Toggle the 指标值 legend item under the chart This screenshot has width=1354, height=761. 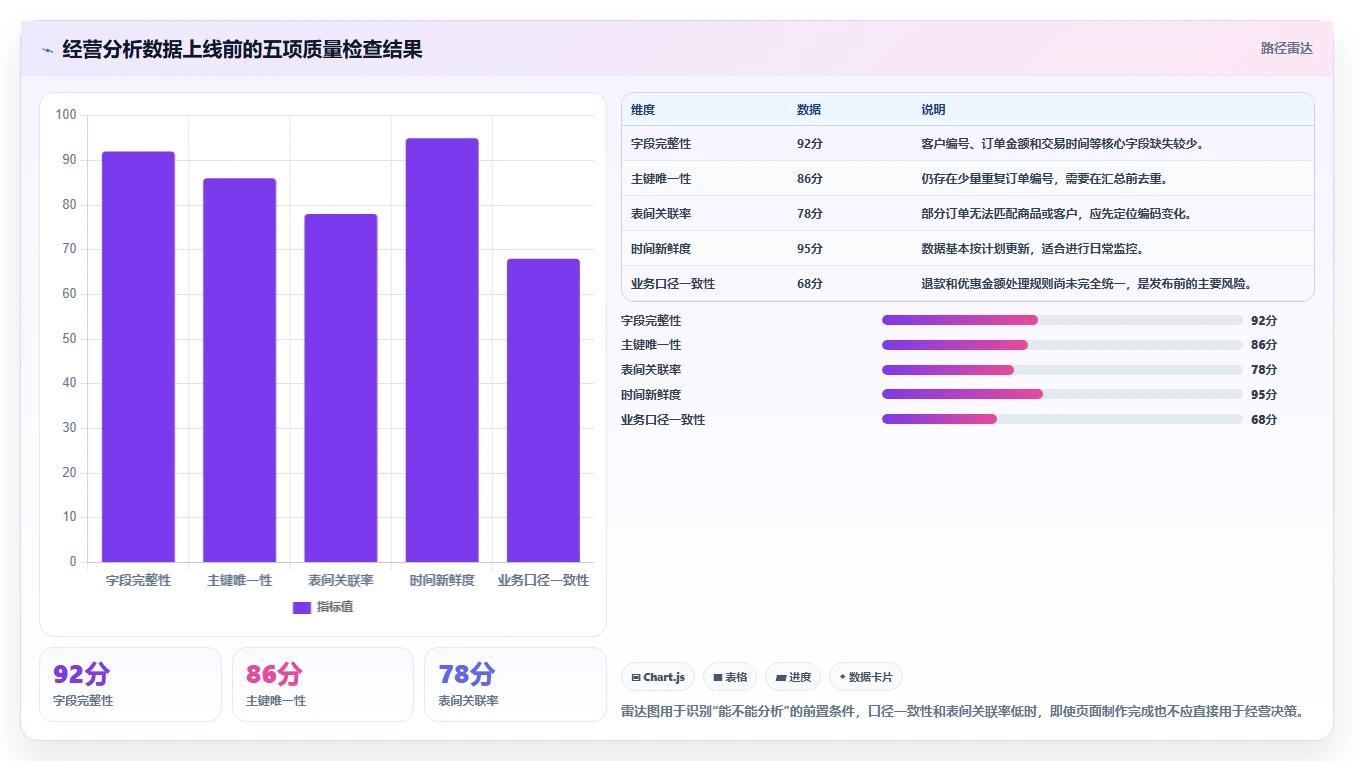tap(322, 607)
